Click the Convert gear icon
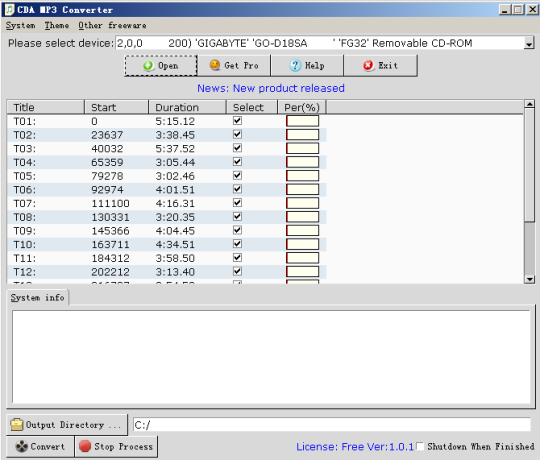 [x=22, y=447]
